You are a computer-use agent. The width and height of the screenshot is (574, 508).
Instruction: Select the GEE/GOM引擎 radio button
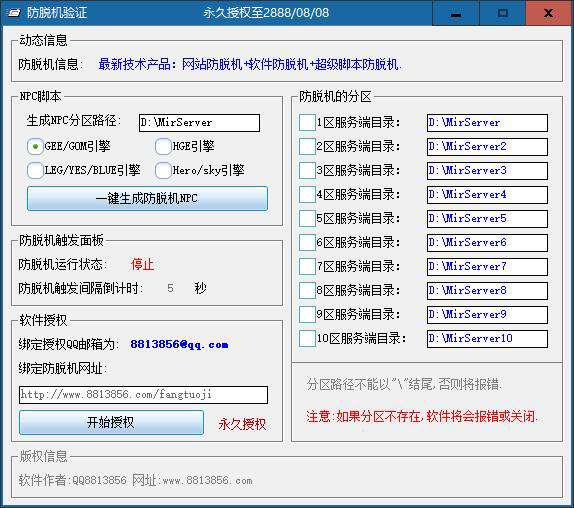tap(35, 147)
